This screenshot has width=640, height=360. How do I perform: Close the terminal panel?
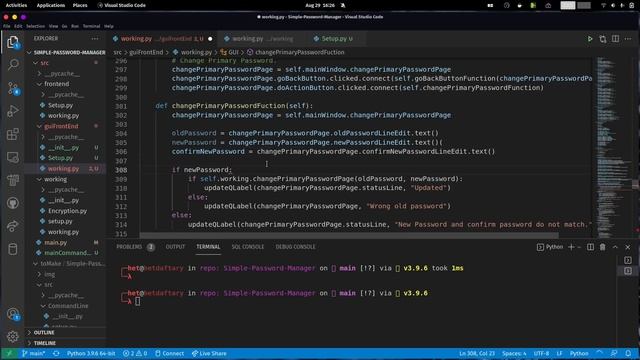pyautogui.click(x=628, y=247)
